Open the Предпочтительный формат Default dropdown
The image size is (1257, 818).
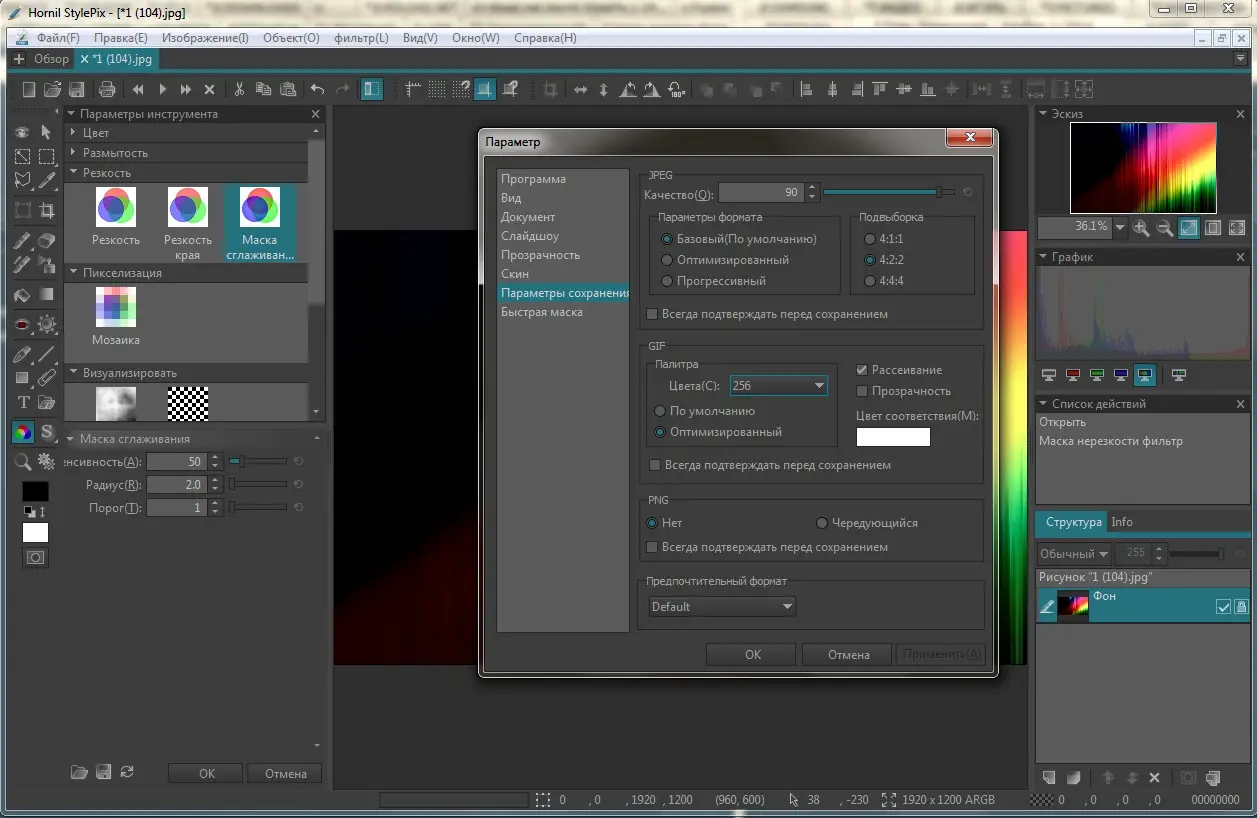point(721,606)
